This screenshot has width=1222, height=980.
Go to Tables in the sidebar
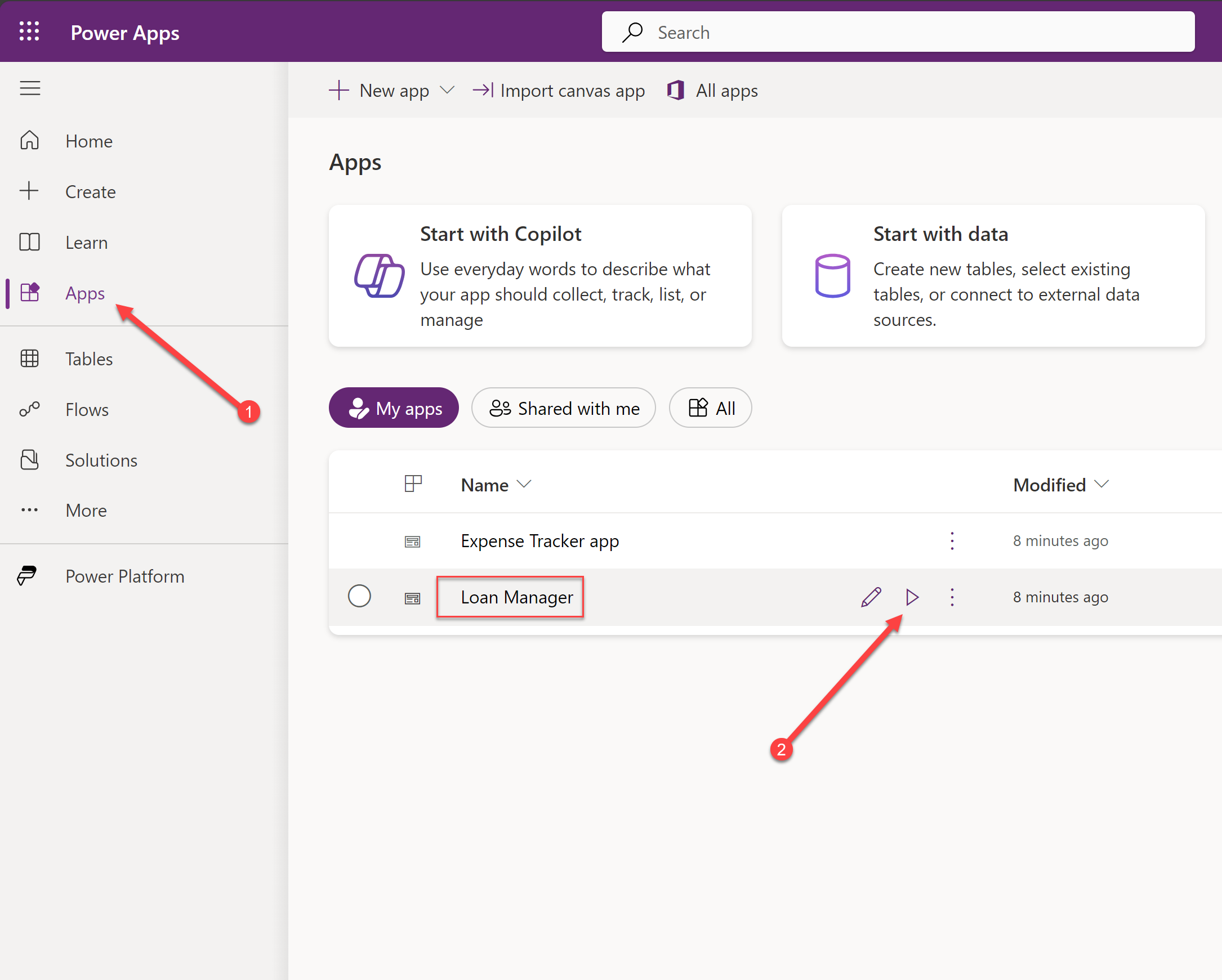(x=88, y=359)
